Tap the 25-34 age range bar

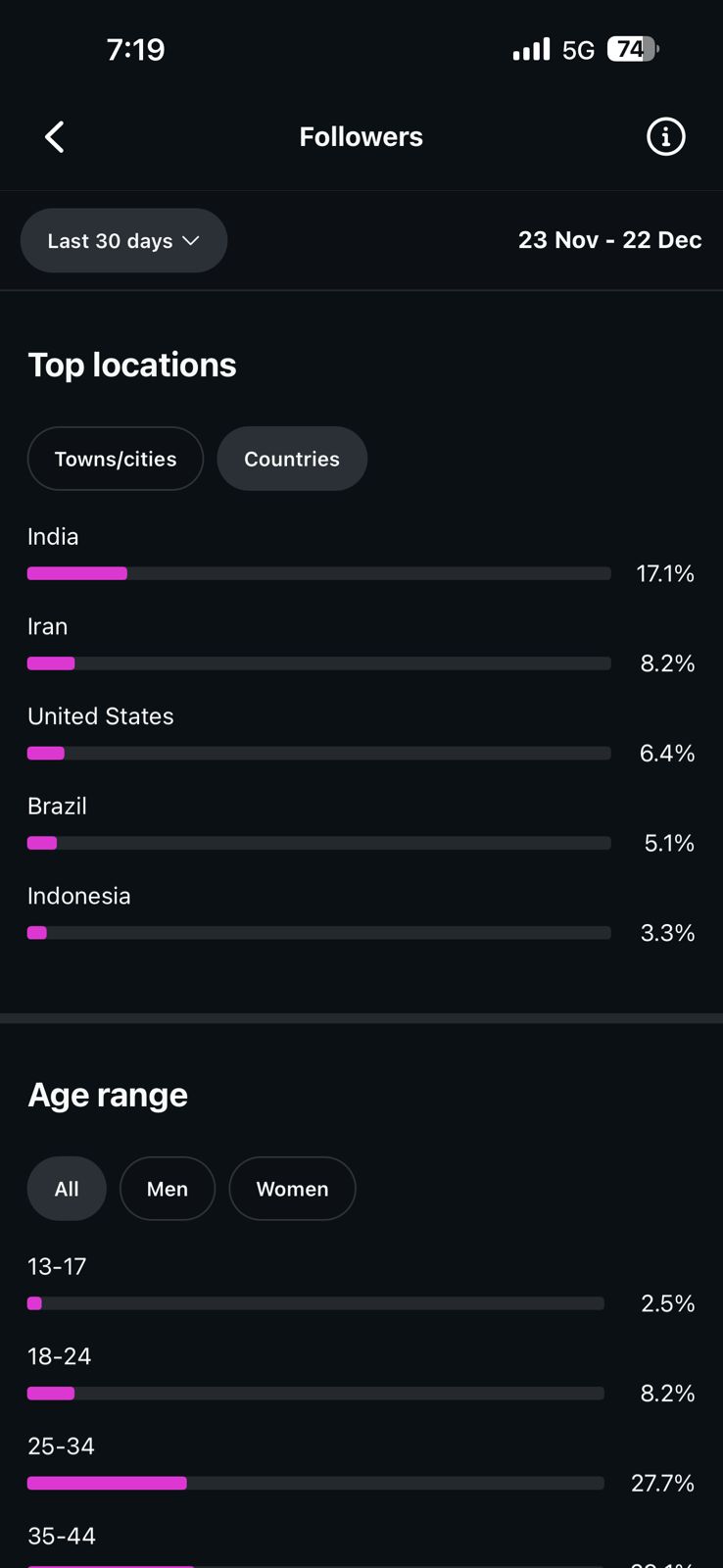[x=315, y=1483]
